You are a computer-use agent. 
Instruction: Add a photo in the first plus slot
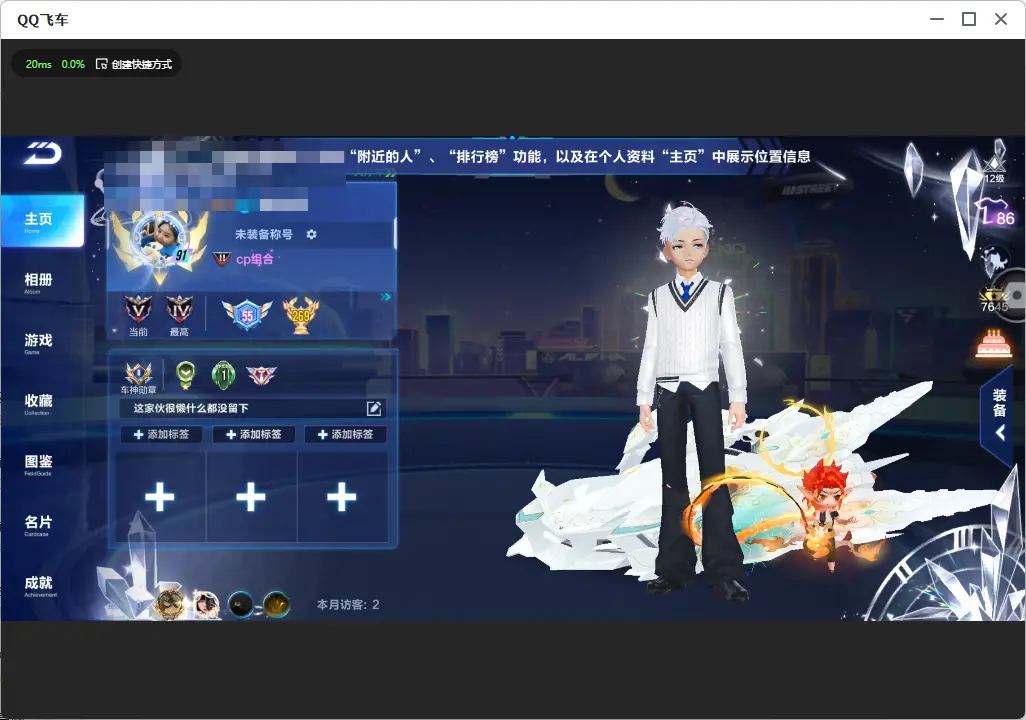160,497
